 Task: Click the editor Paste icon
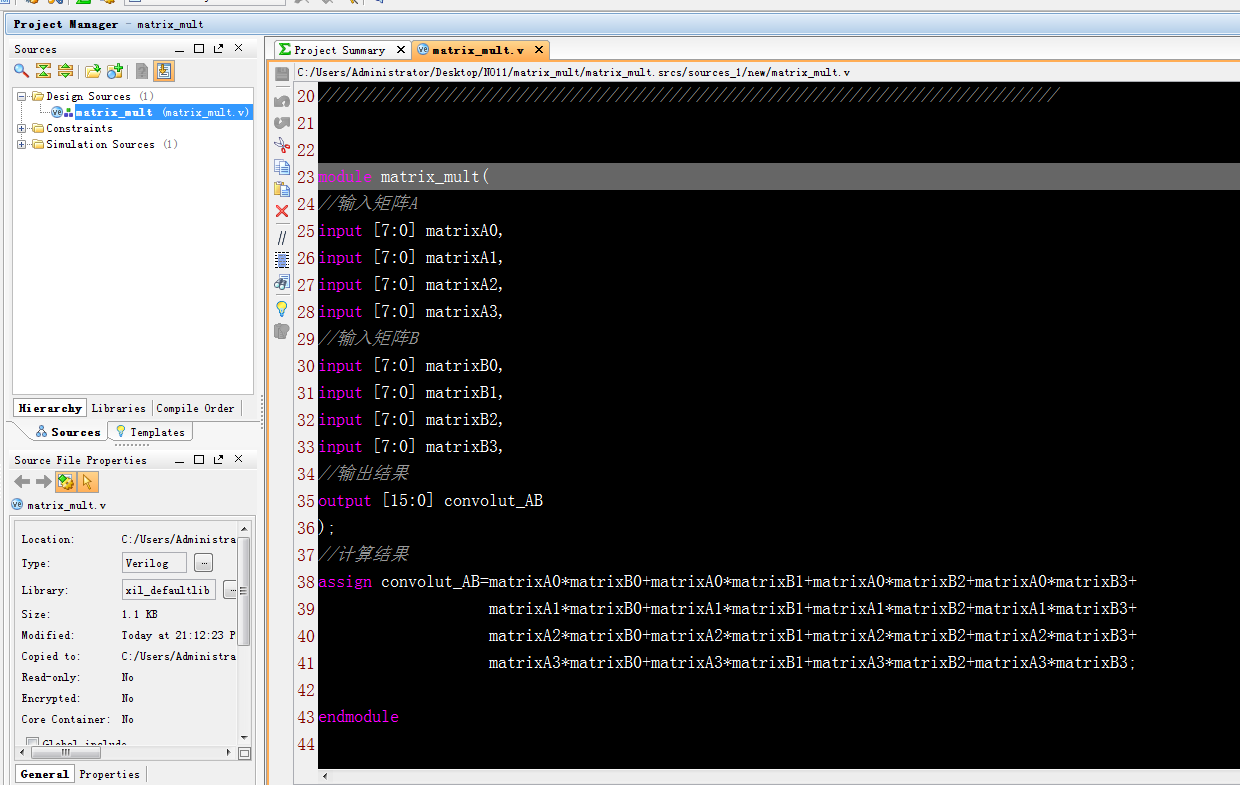[x=282, y=189]
